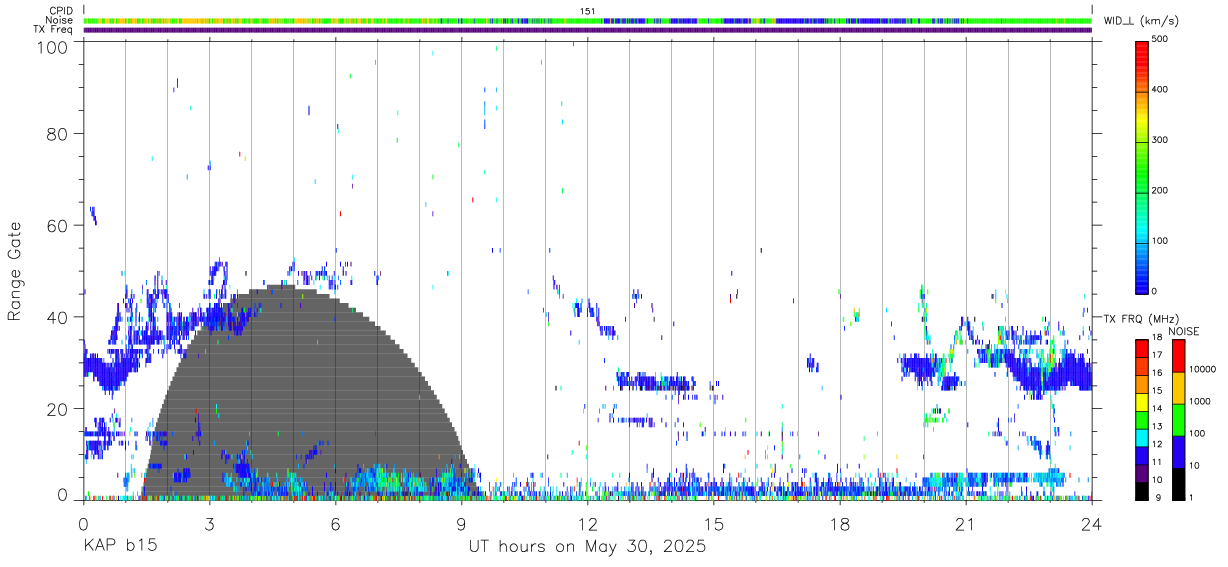Viewport: 1228px width, 567px height.
Task: Select the TX Freq strip label
Action: (54, 29)
